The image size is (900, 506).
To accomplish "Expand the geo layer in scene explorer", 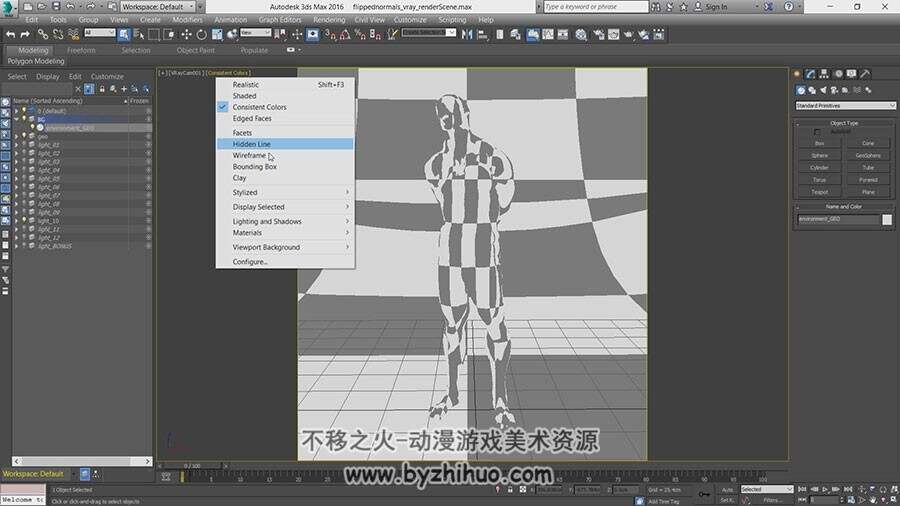I will [17, 136].
